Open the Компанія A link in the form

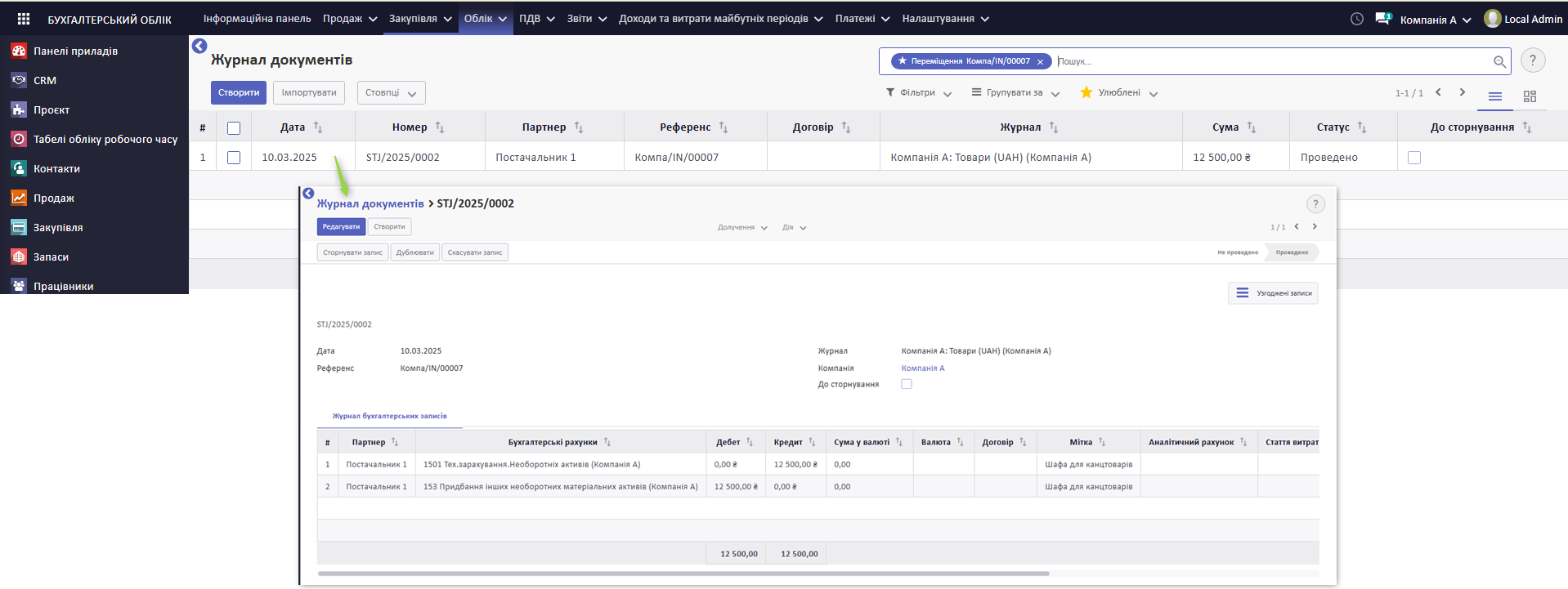[923, 368]
